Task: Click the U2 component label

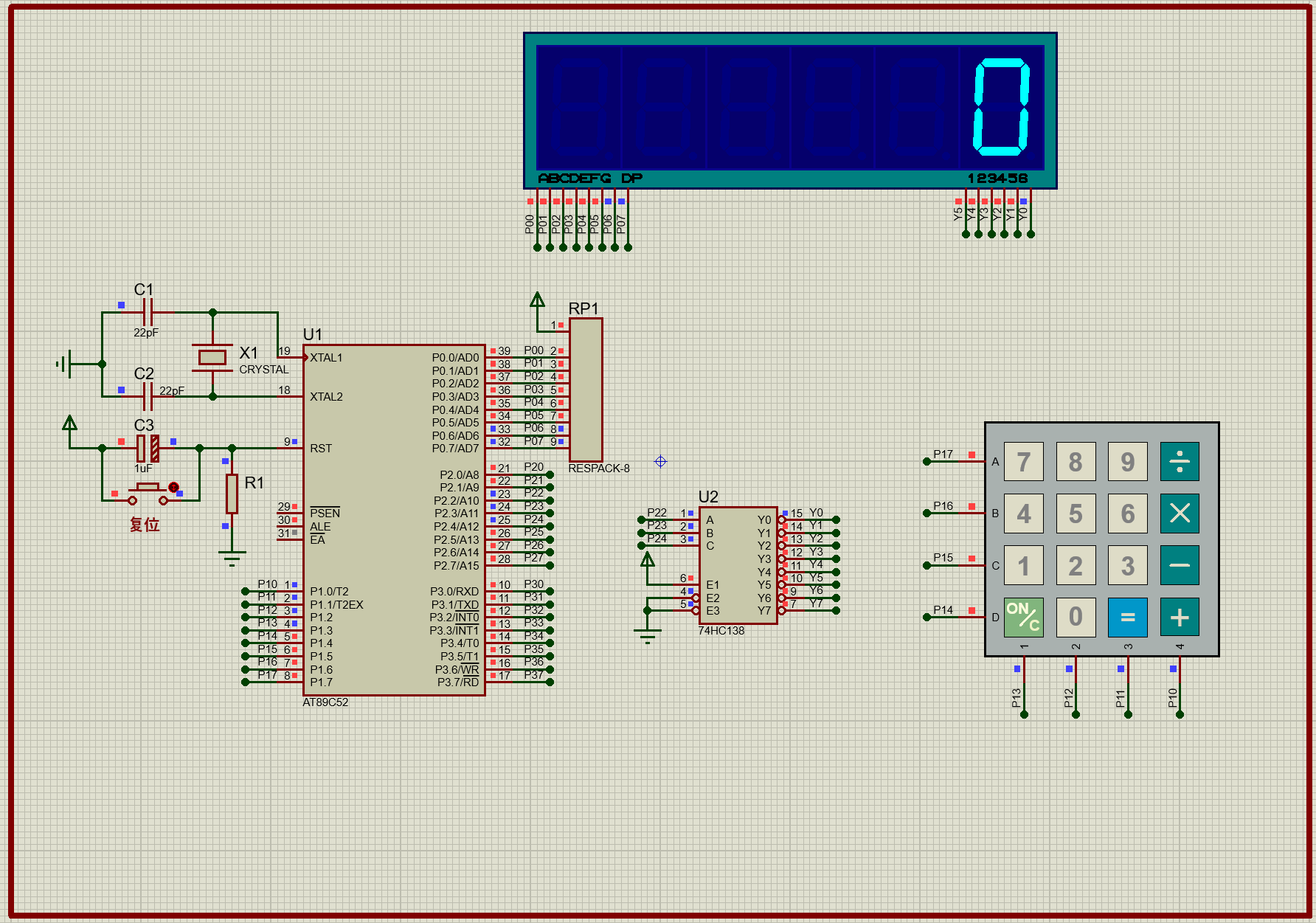Action: 708,497
